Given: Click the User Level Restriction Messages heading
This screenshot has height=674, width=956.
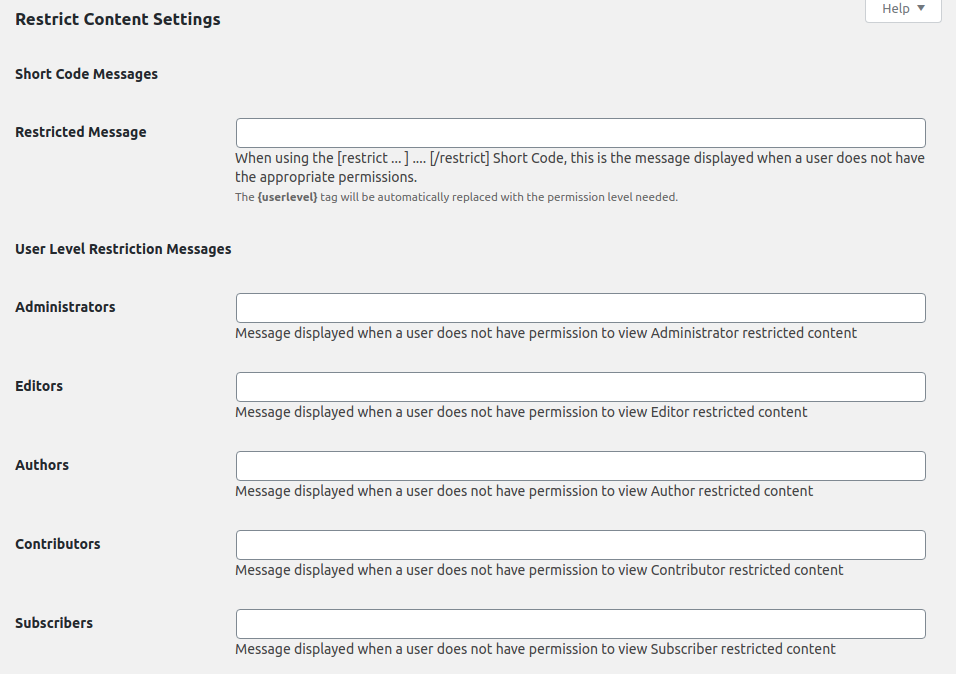Looking at the screenshot, I should coord(122,248).
